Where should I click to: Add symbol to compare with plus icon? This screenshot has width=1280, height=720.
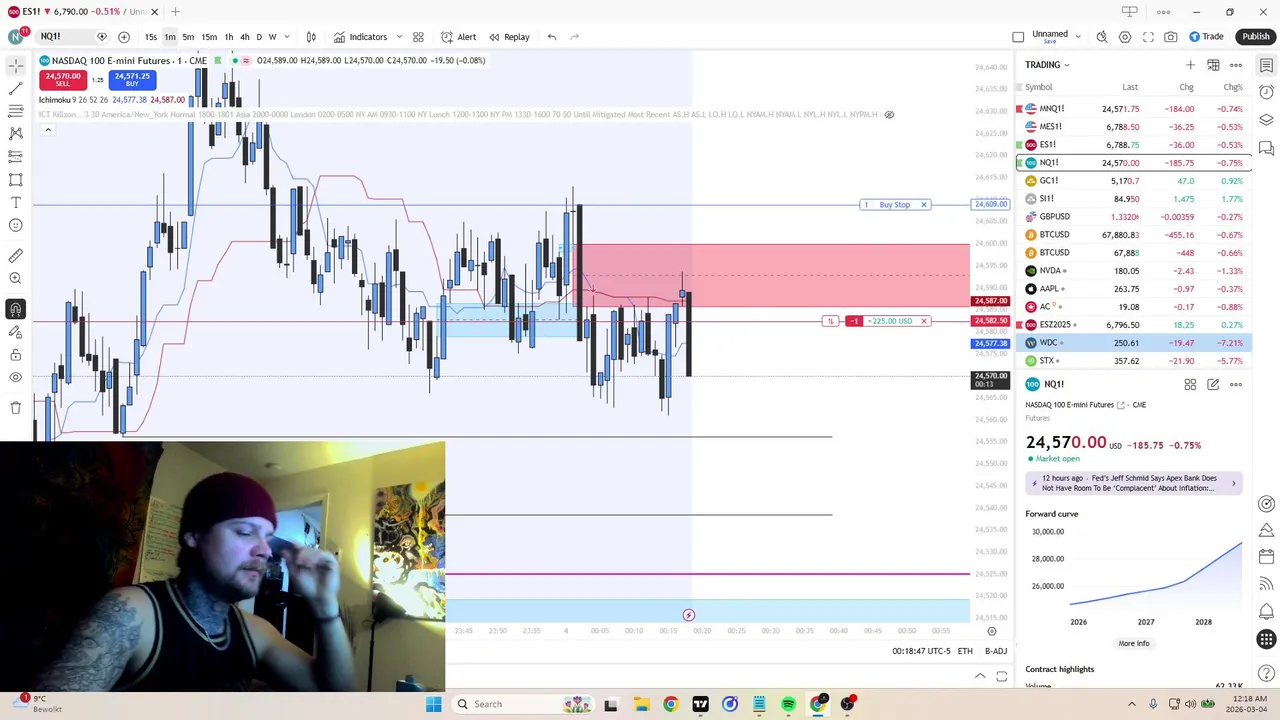pos(124,37)
